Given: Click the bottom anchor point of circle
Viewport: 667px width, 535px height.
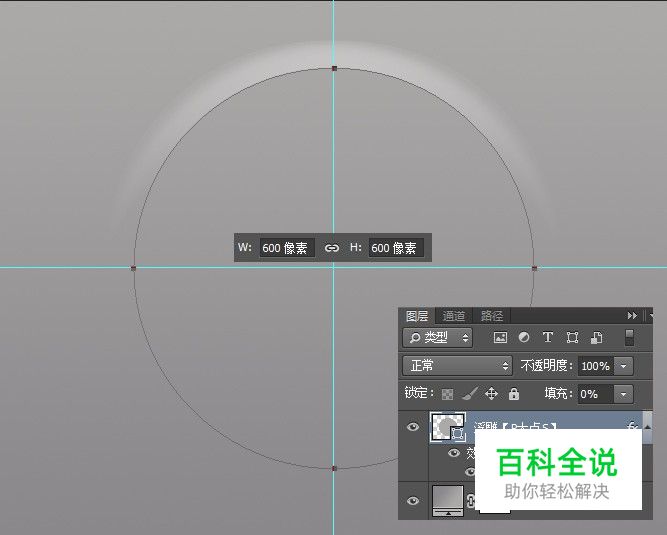Looking at the screenshot, I should [334, 469].
